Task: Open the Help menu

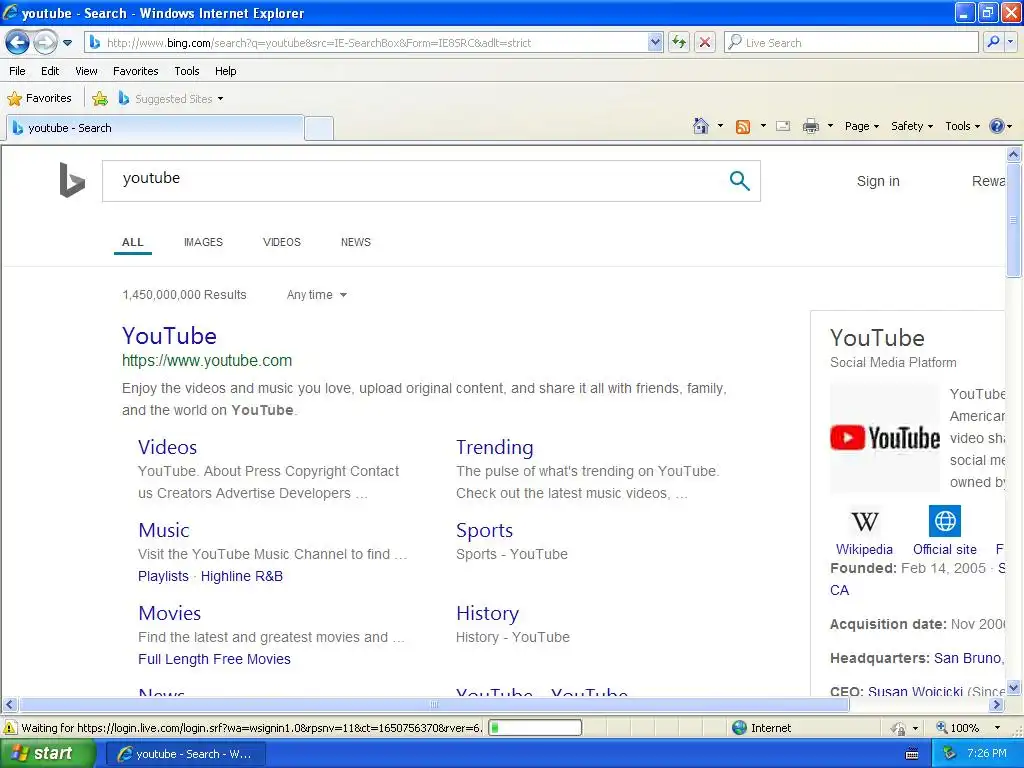Action: [225, 71]
